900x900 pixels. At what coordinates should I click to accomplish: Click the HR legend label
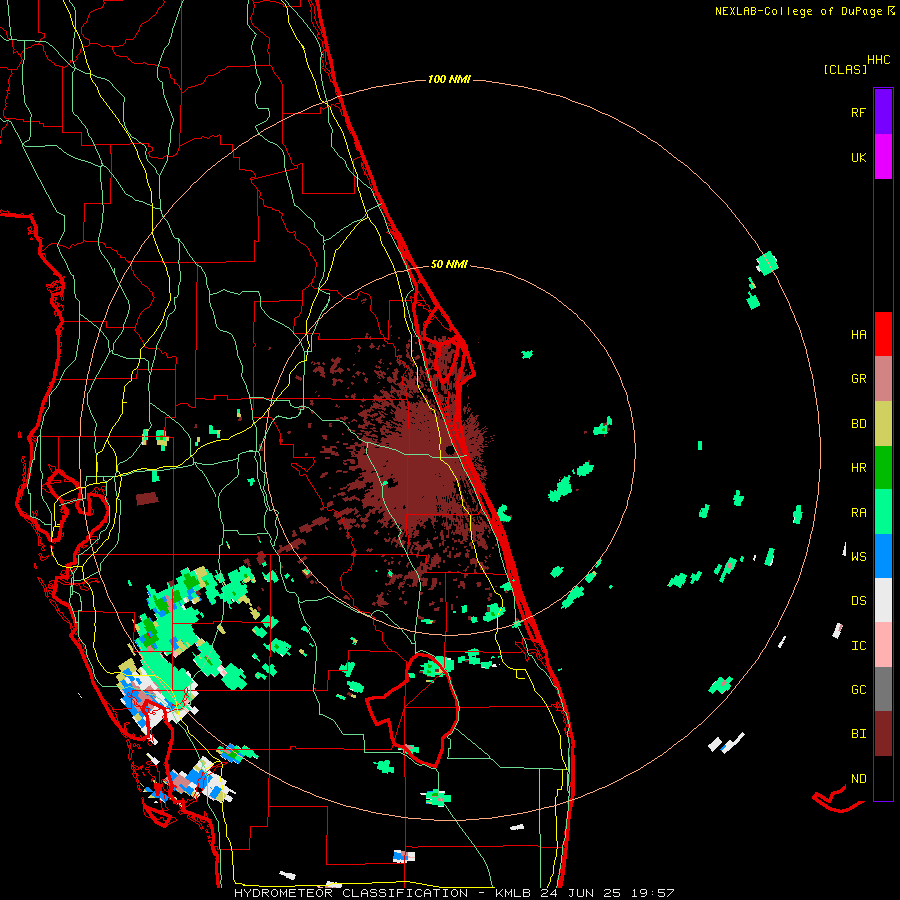click(x=858, y=468)
